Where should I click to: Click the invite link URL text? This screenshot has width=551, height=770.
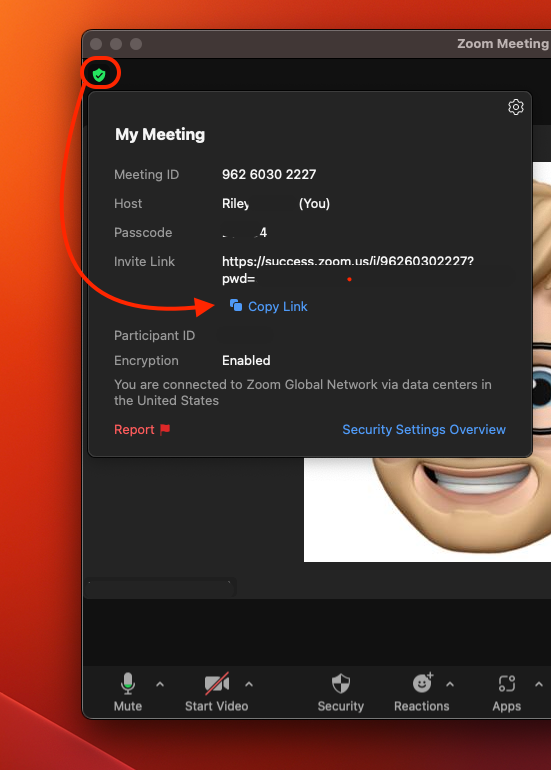click(348, 270)
